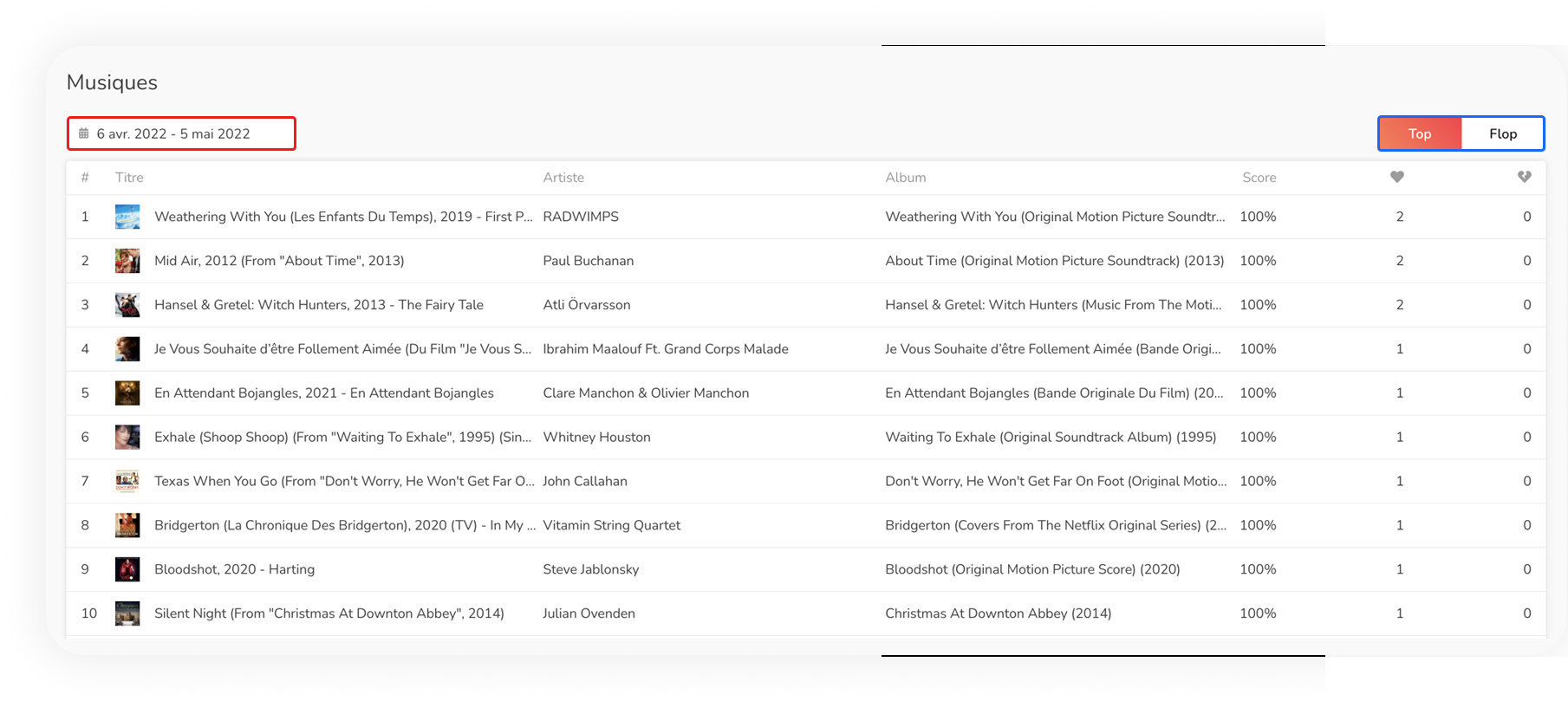Screen dimensions: 1568x701
Task: Select title Je Vous Souhaite d'être Follement Aimée
Action: [x=343, y=349]
